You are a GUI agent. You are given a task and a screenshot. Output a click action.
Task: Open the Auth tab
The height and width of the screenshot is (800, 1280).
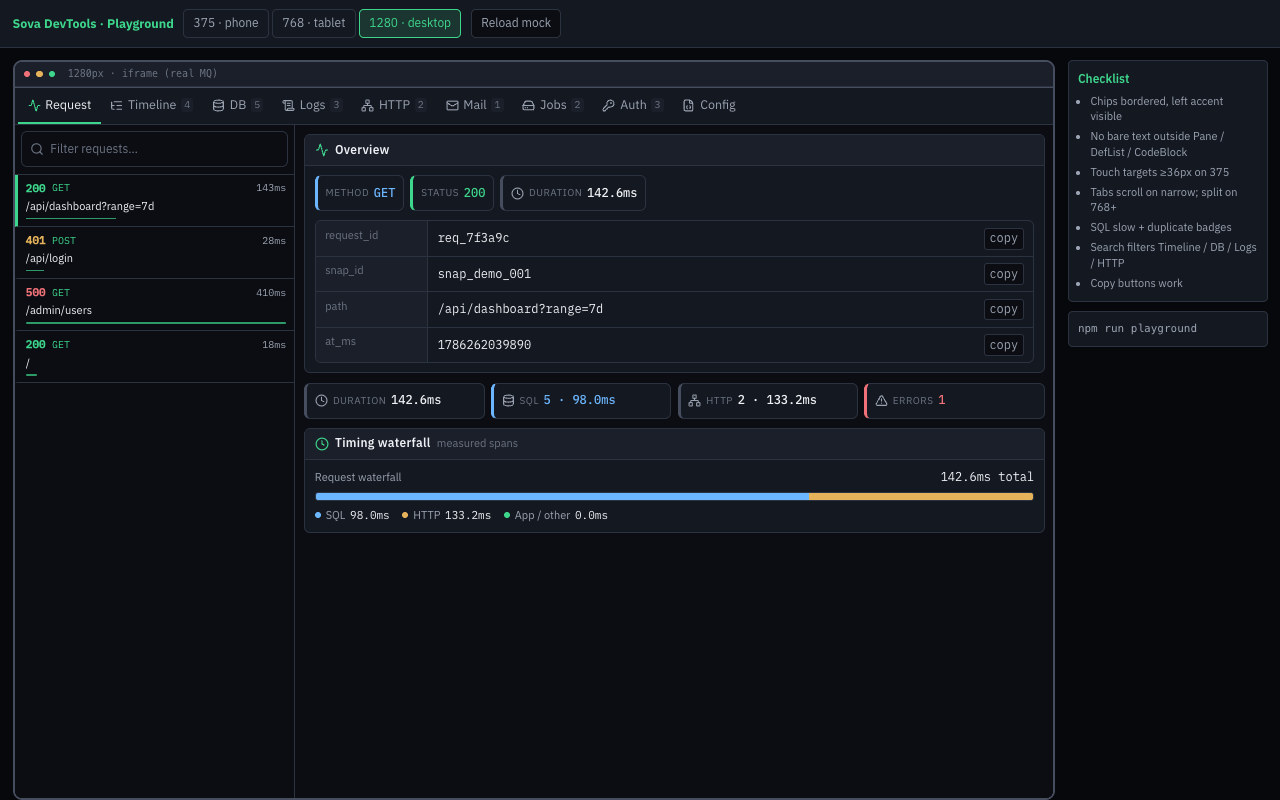click(633, 105)
